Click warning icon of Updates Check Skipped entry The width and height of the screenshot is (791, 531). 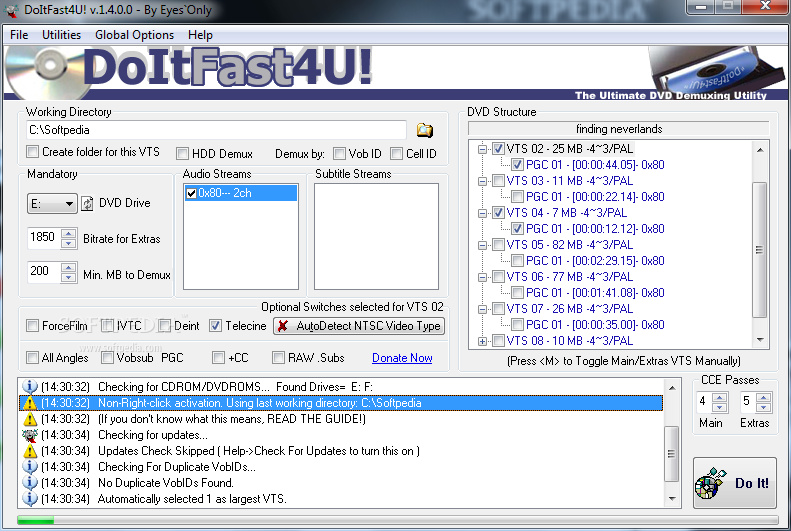pos(30,451)
